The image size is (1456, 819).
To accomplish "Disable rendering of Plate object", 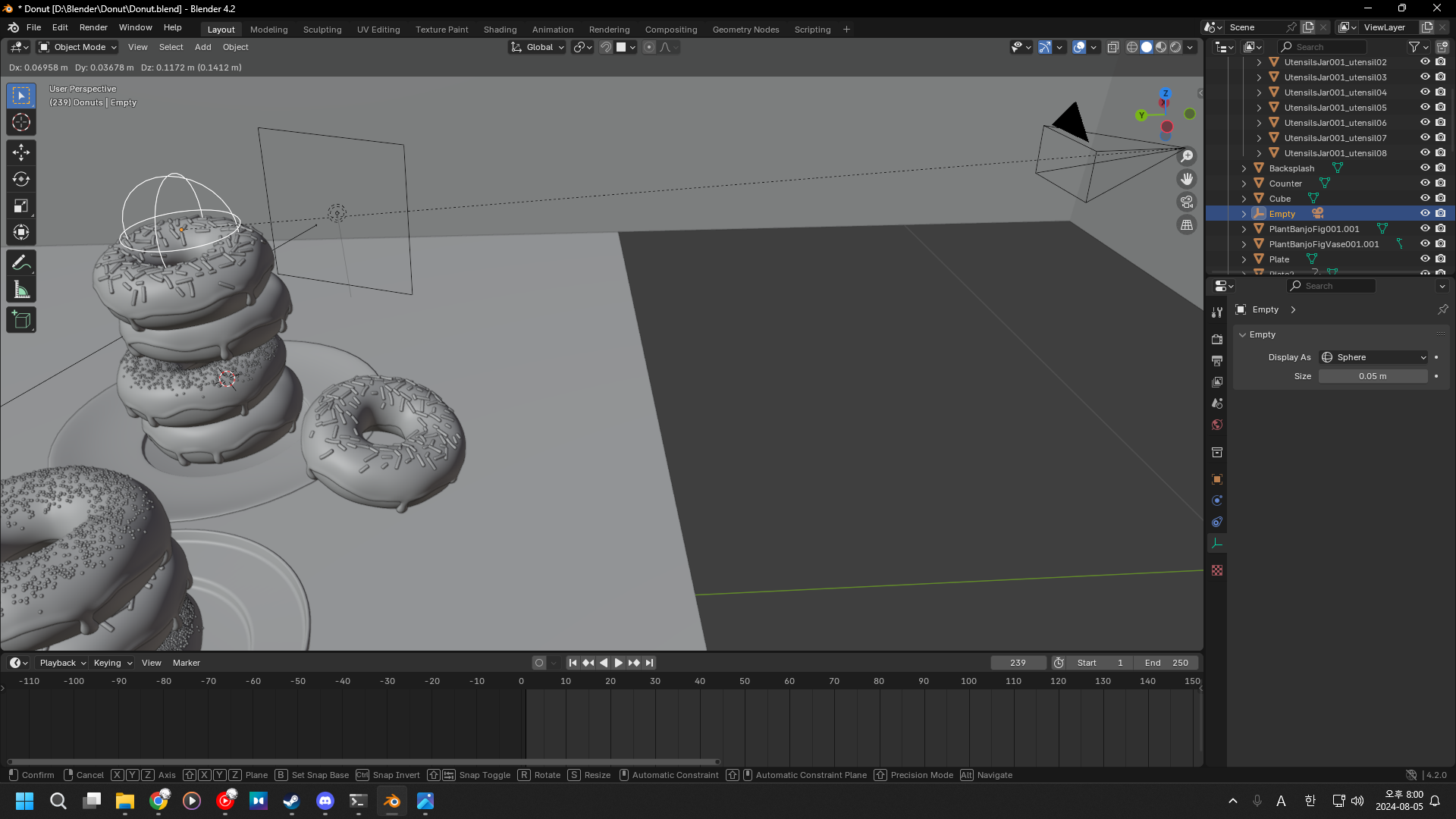I will click(1441, 259).
